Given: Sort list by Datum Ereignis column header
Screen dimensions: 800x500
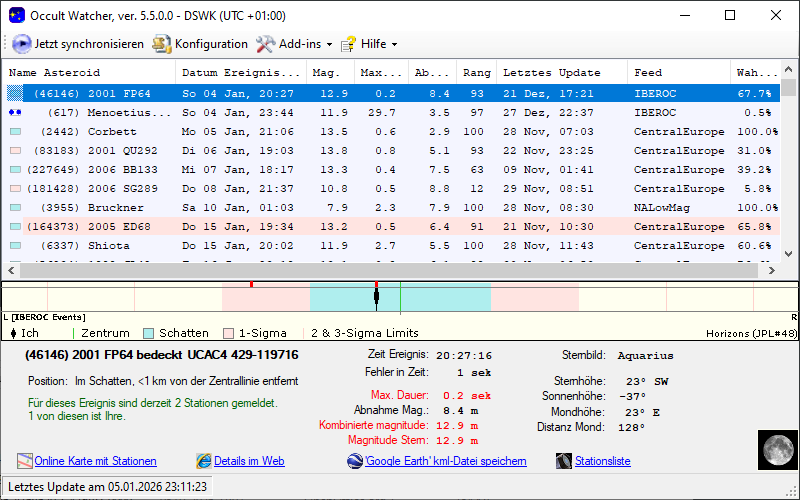Looking at the screenshot, I should click(240, 73).
